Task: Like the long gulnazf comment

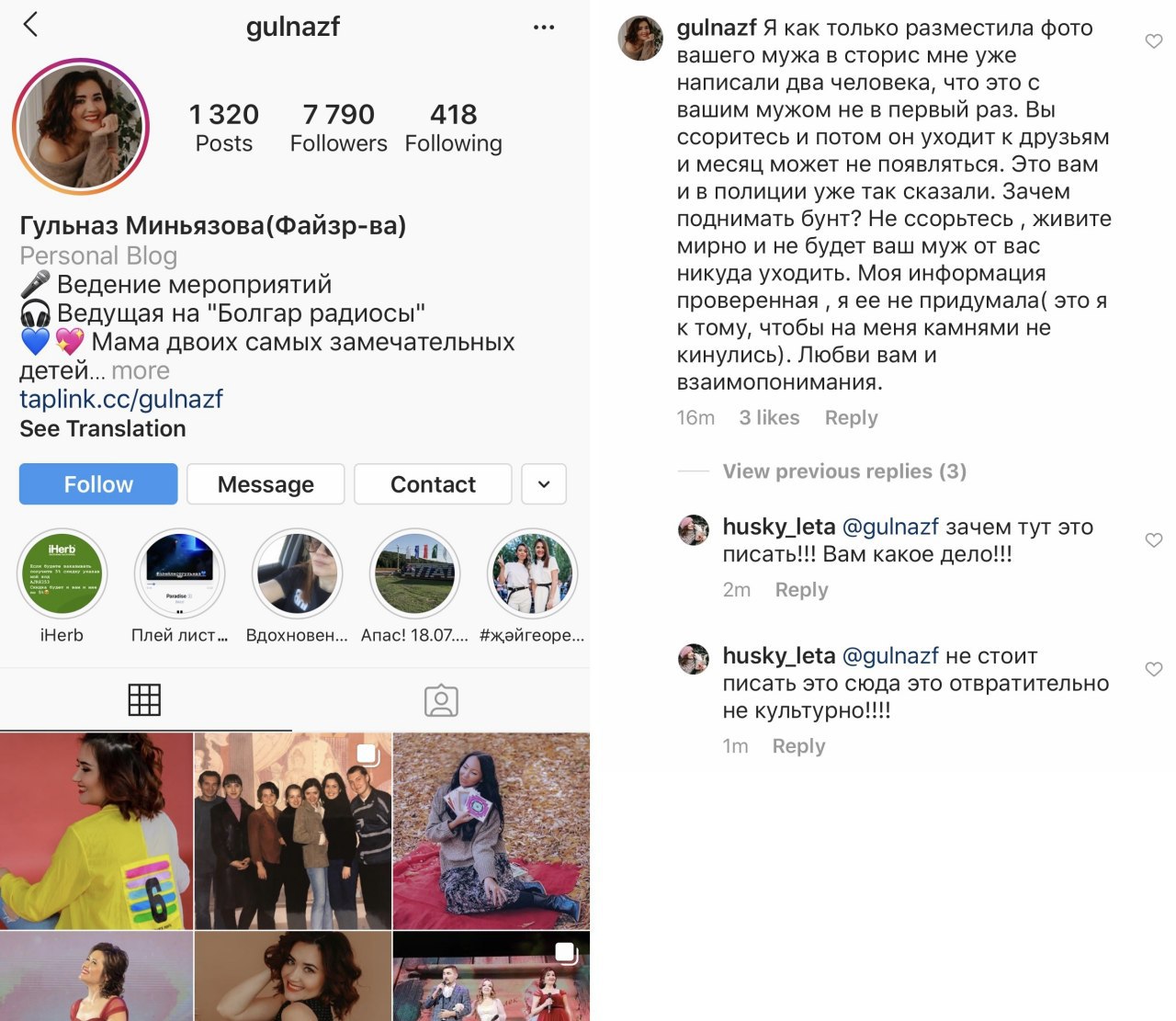Action: point(1154,40)
